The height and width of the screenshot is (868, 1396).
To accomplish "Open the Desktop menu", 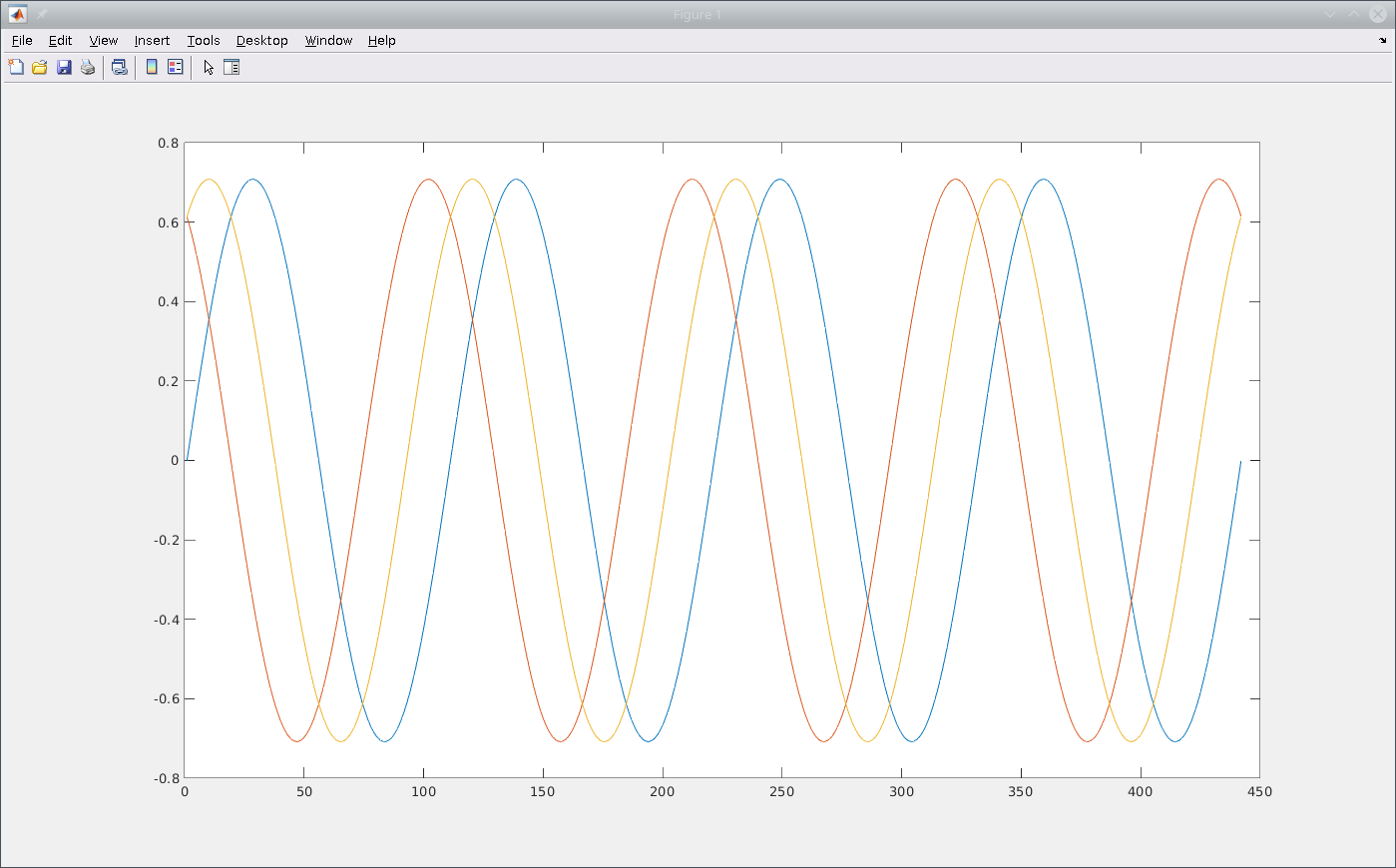I will coord(261,41).
